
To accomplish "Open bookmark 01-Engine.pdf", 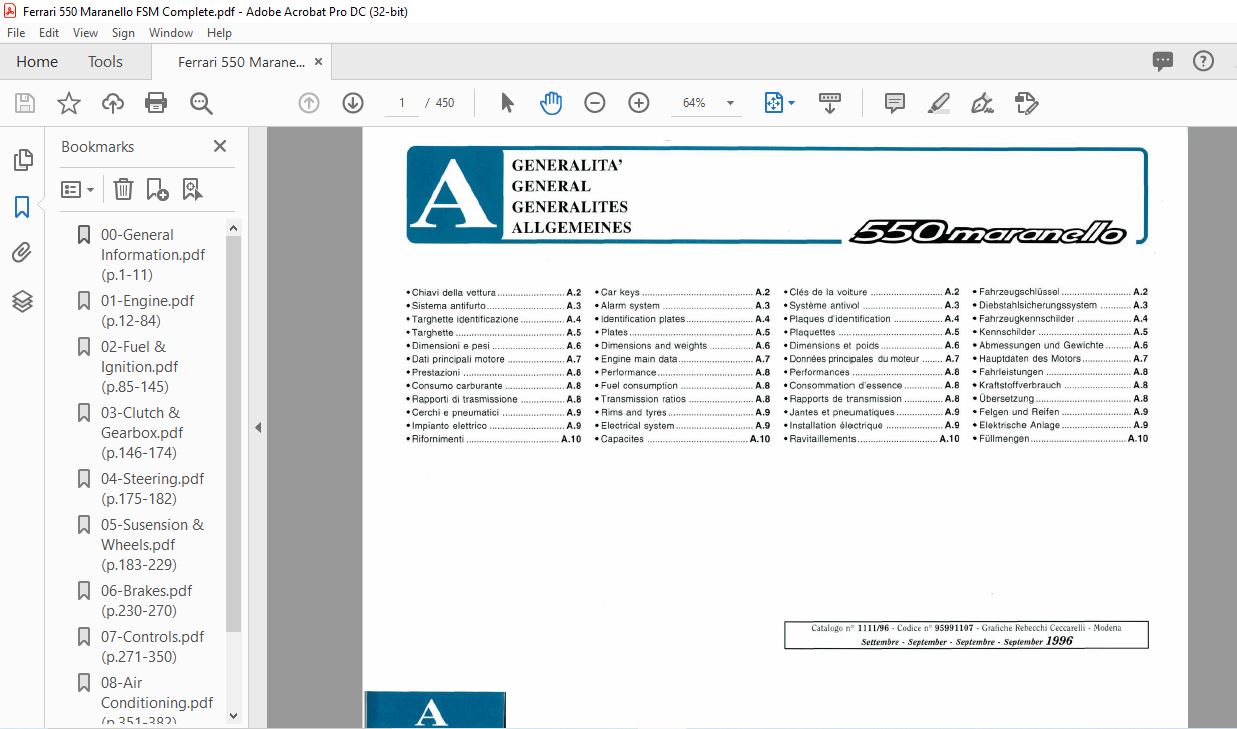I will click(x=147, y=310).
